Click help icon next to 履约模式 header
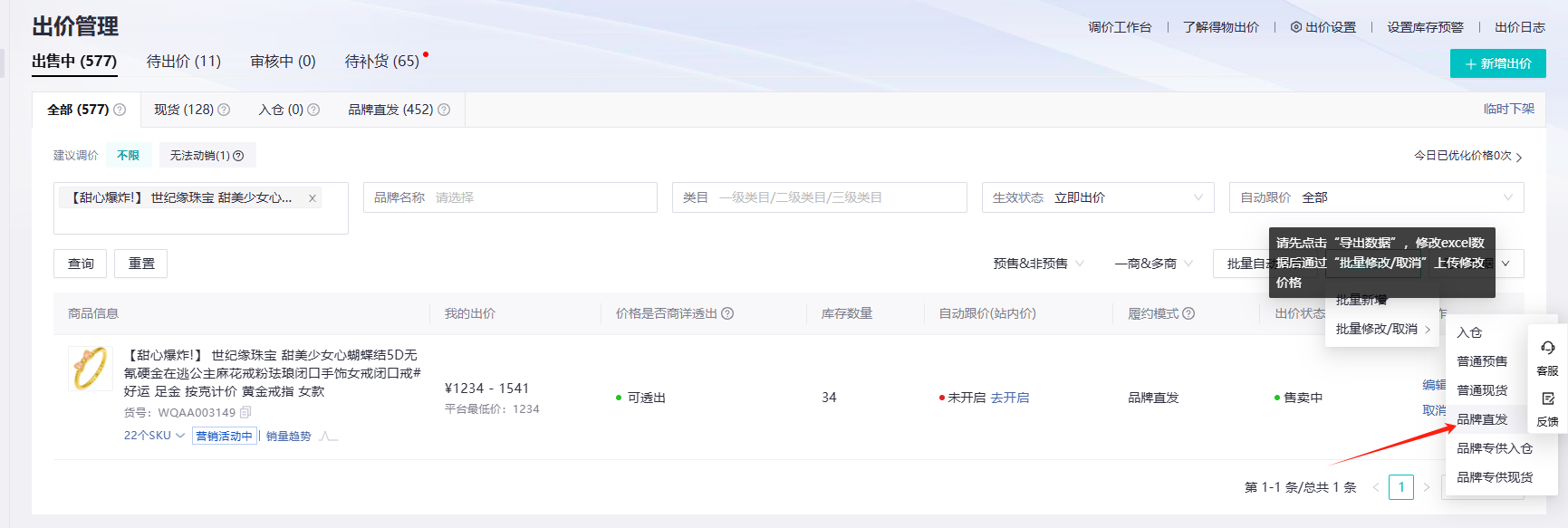The height and width of the screenshot is (528, 1568). coord(1188,313)
